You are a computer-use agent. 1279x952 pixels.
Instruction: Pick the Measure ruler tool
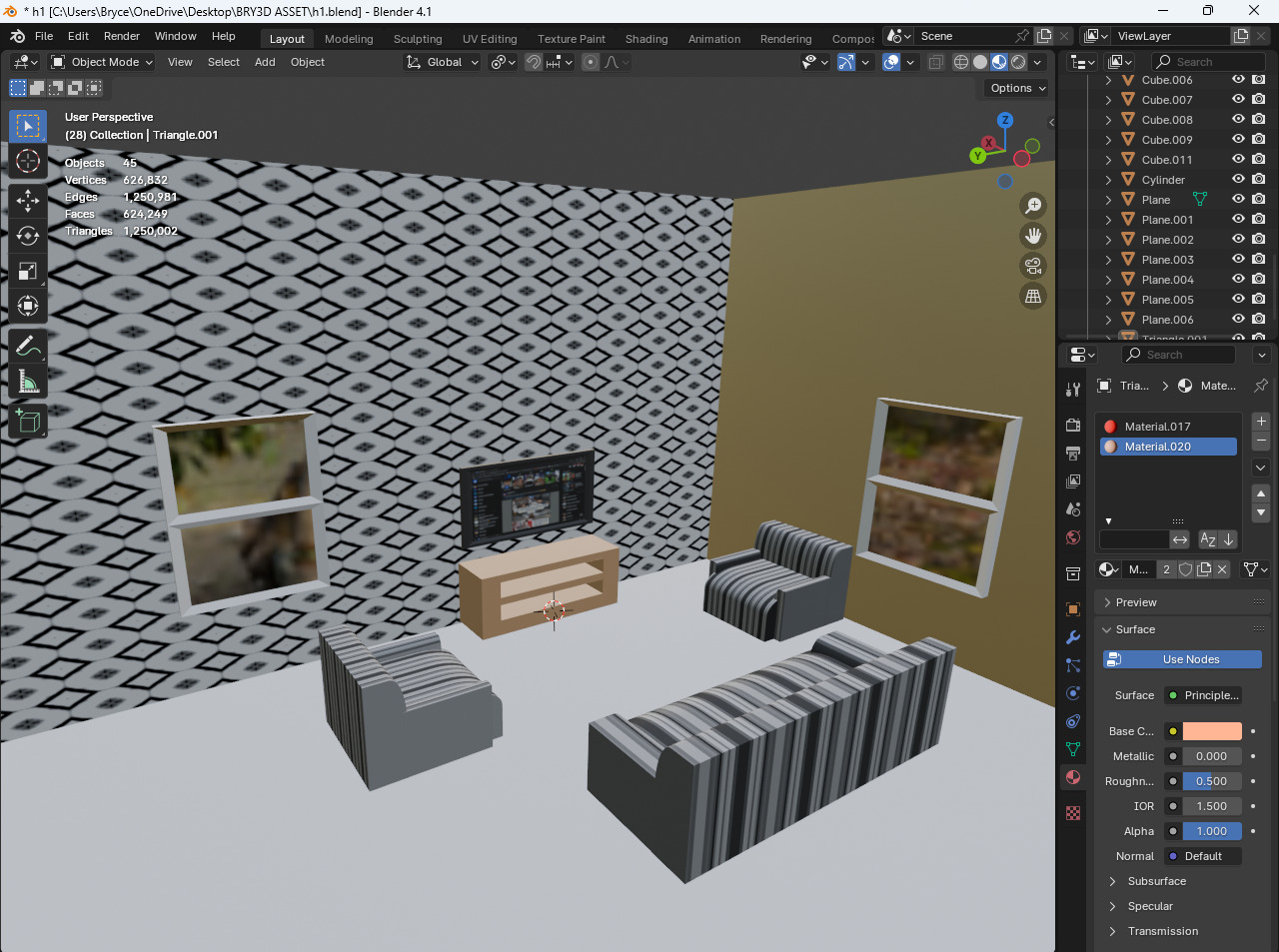point(28,382)
